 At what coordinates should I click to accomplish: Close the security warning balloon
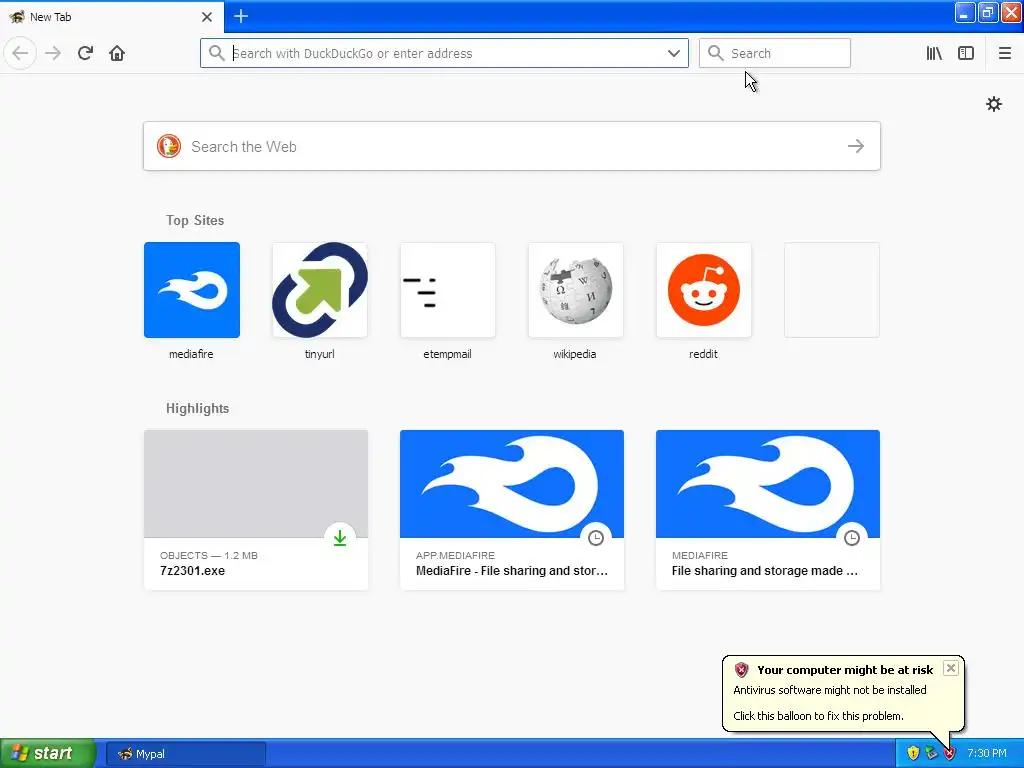tap(951, 667)
